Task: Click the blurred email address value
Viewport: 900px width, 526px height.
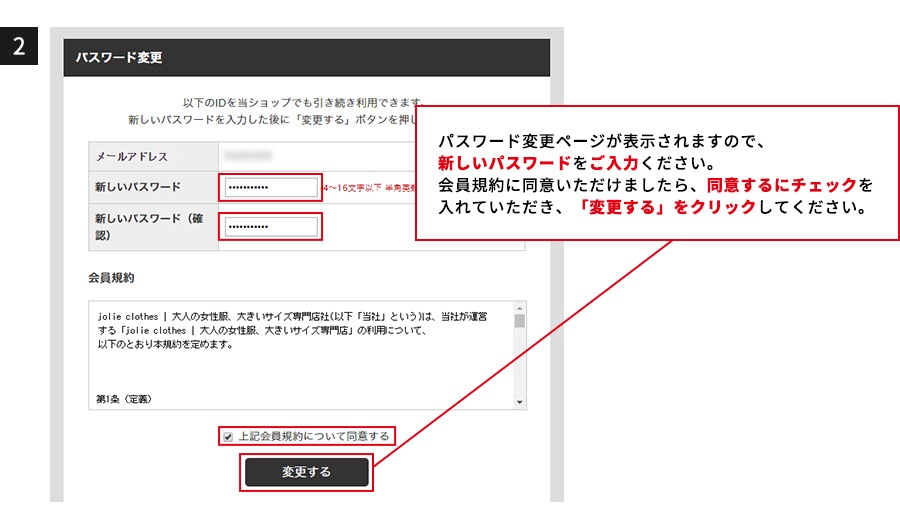Action: tap(249, 156)
